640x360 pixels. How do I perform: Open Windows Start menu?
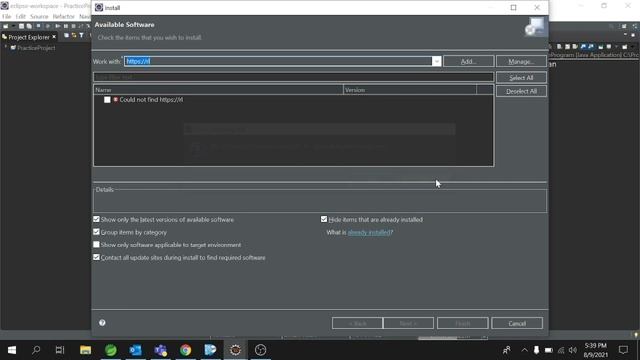(x=12, y=350)
